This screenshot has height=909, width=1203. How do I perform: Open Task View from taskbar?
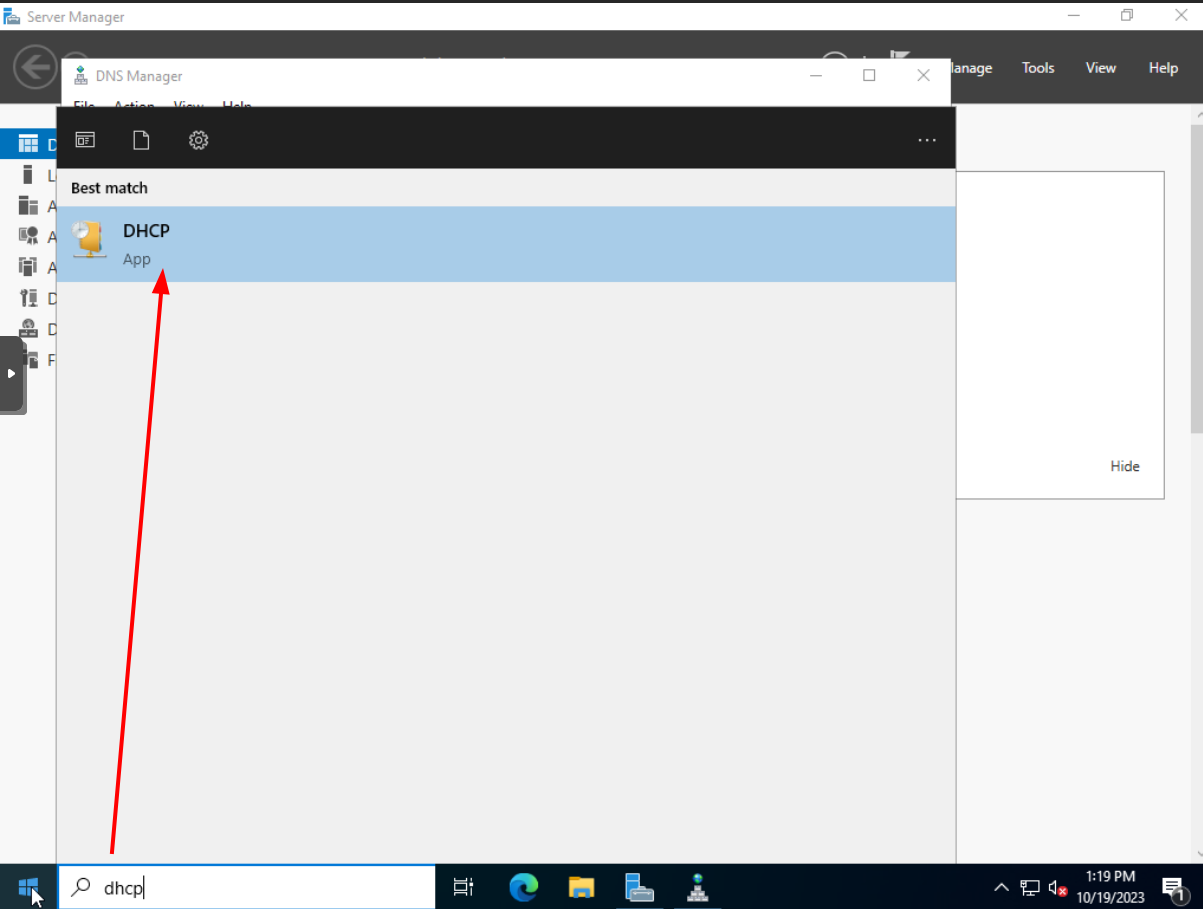pos(463,886)
